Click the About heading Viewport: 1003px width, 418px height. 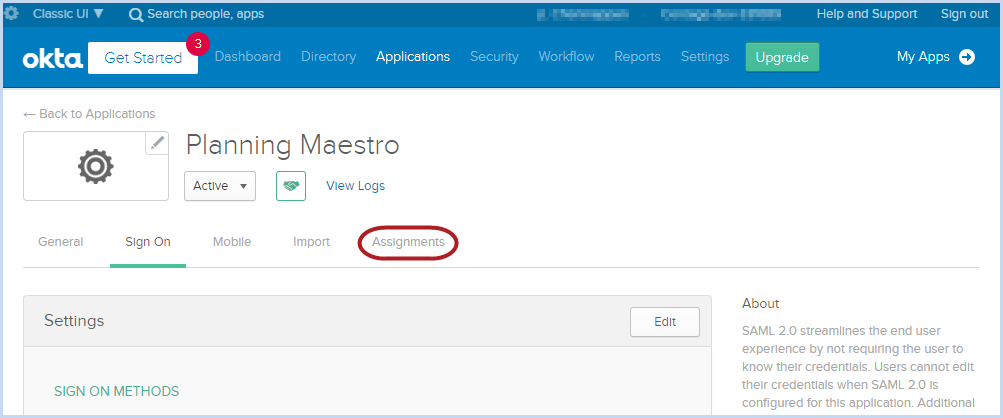click(761, 303)
